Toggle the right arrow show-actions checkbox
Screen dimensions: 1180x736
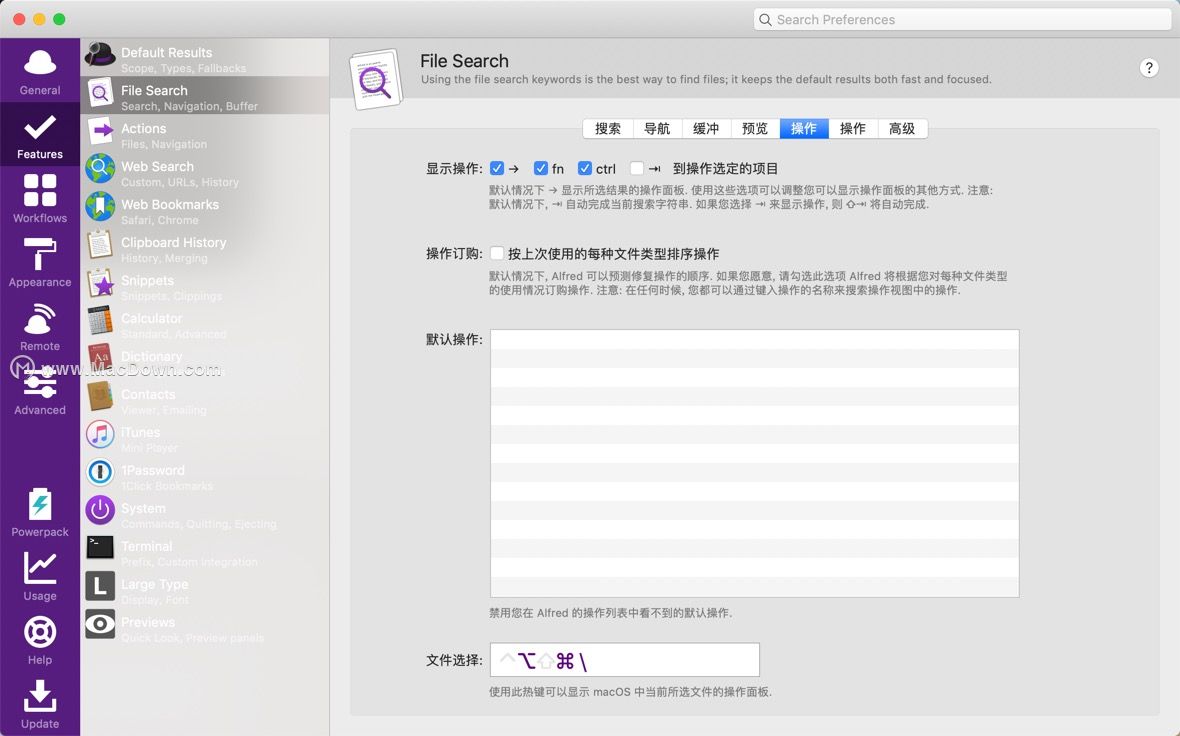497,168
